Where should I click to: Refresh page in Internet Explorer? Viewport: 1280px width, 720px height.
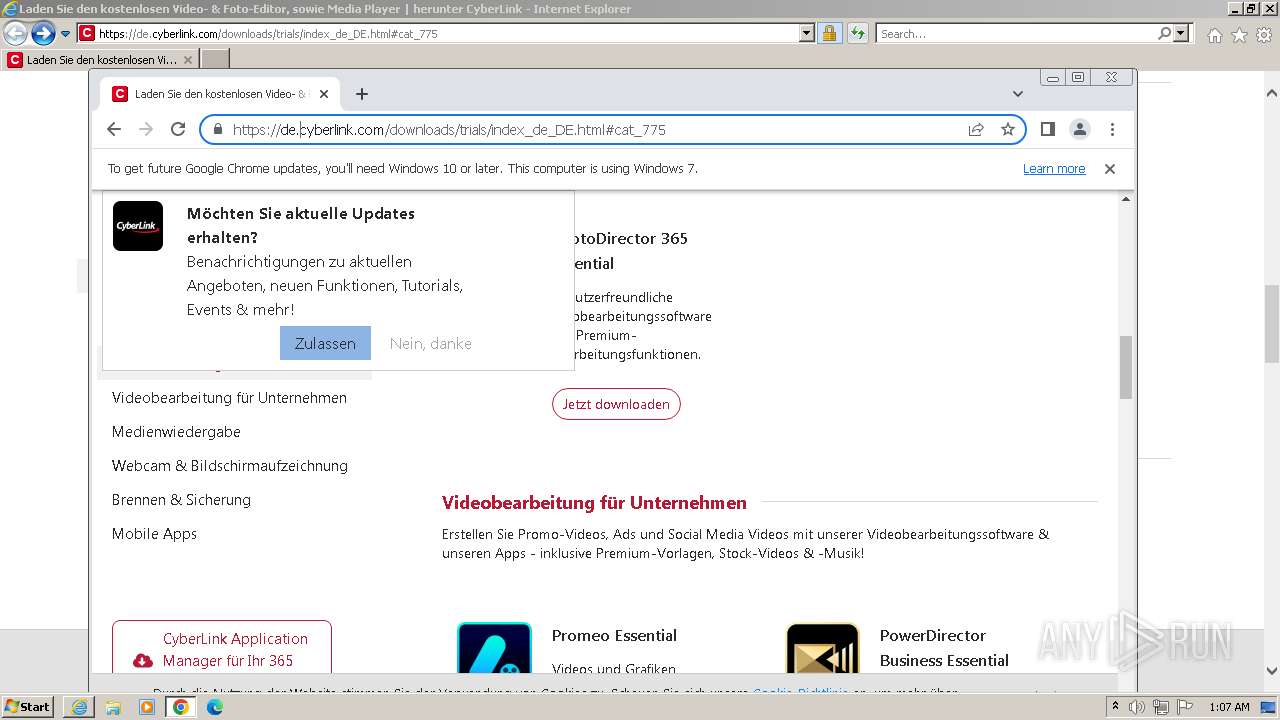857,34
